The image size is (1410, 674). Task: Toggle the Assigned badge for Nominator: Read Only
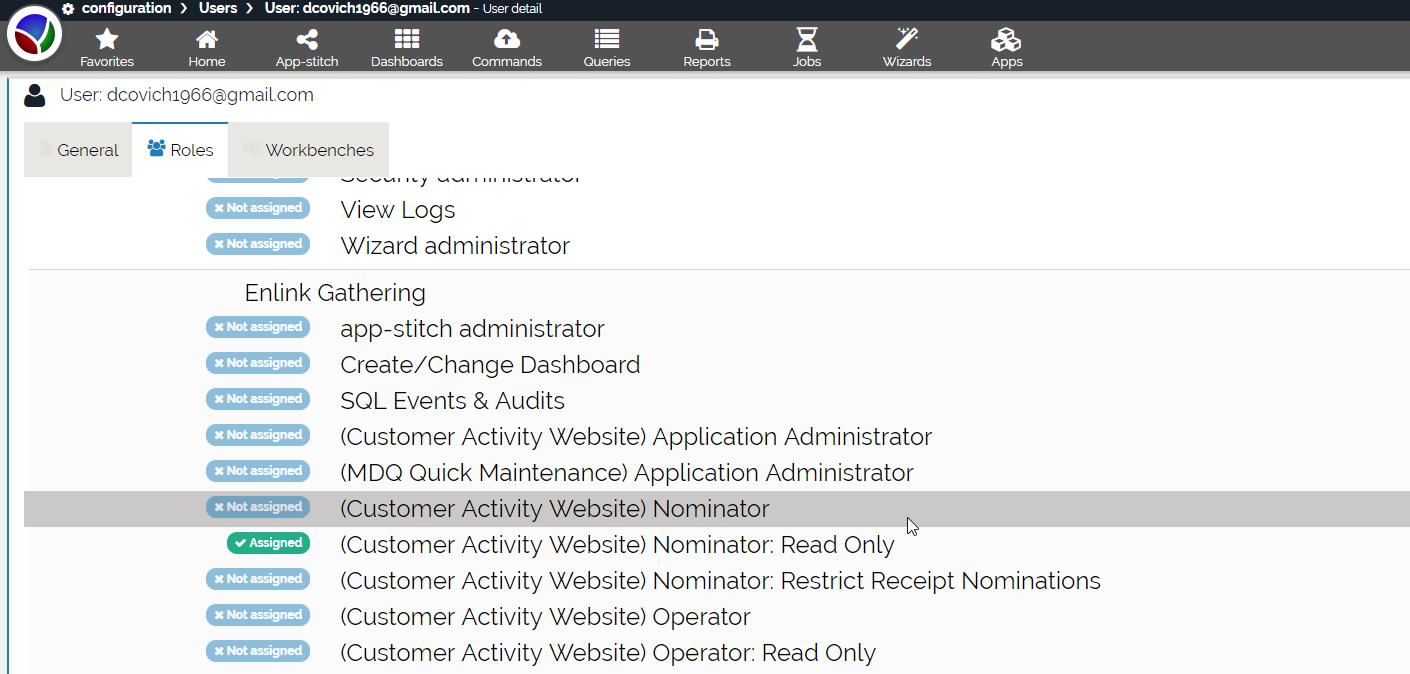pyautogui.click(x=268, y=543)
